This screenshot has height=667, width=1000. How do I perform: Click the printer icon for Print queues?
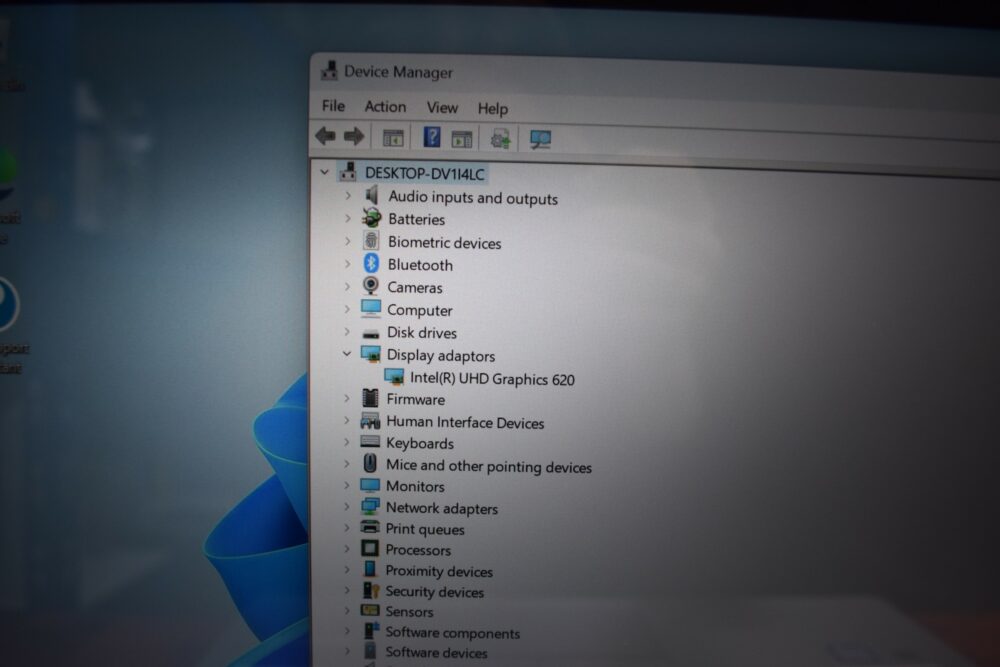(x=370, y=527)
